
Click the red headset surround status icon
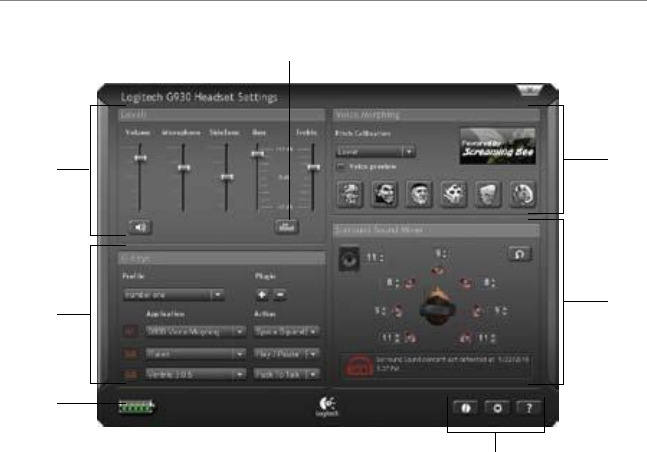(x=359, y=366)
